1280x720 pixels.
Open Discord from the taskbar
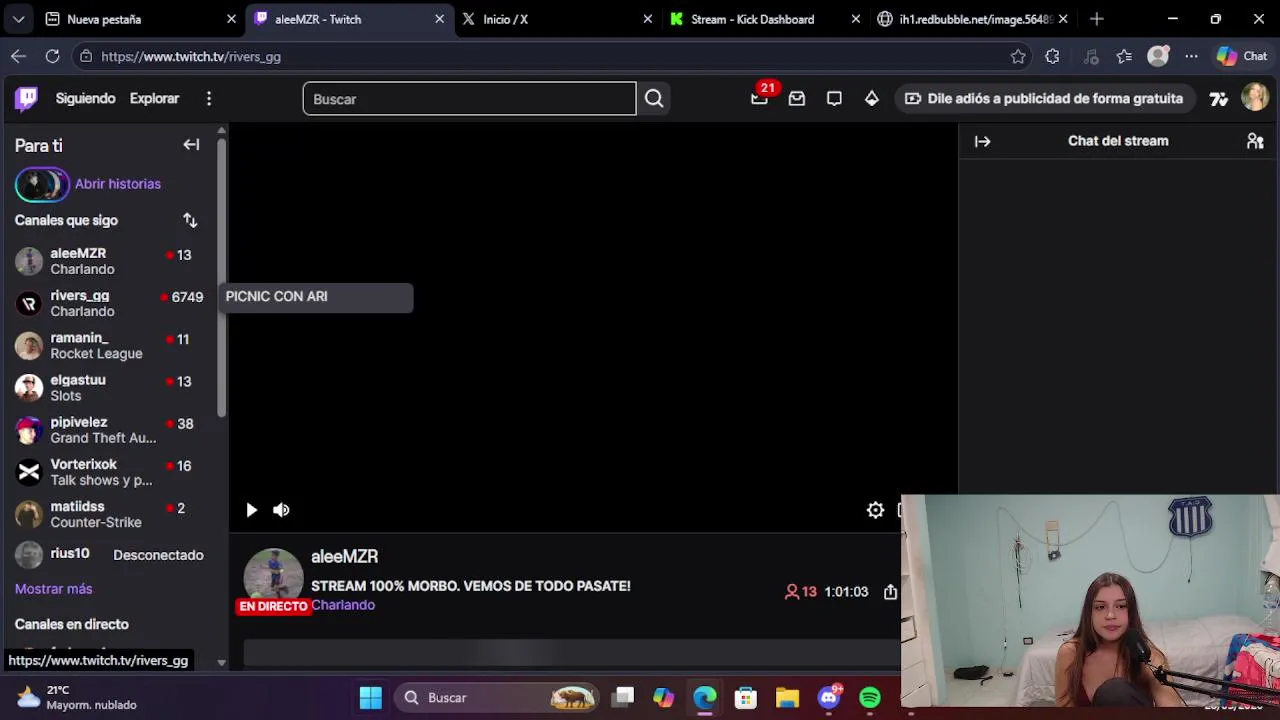coord(829,697)
